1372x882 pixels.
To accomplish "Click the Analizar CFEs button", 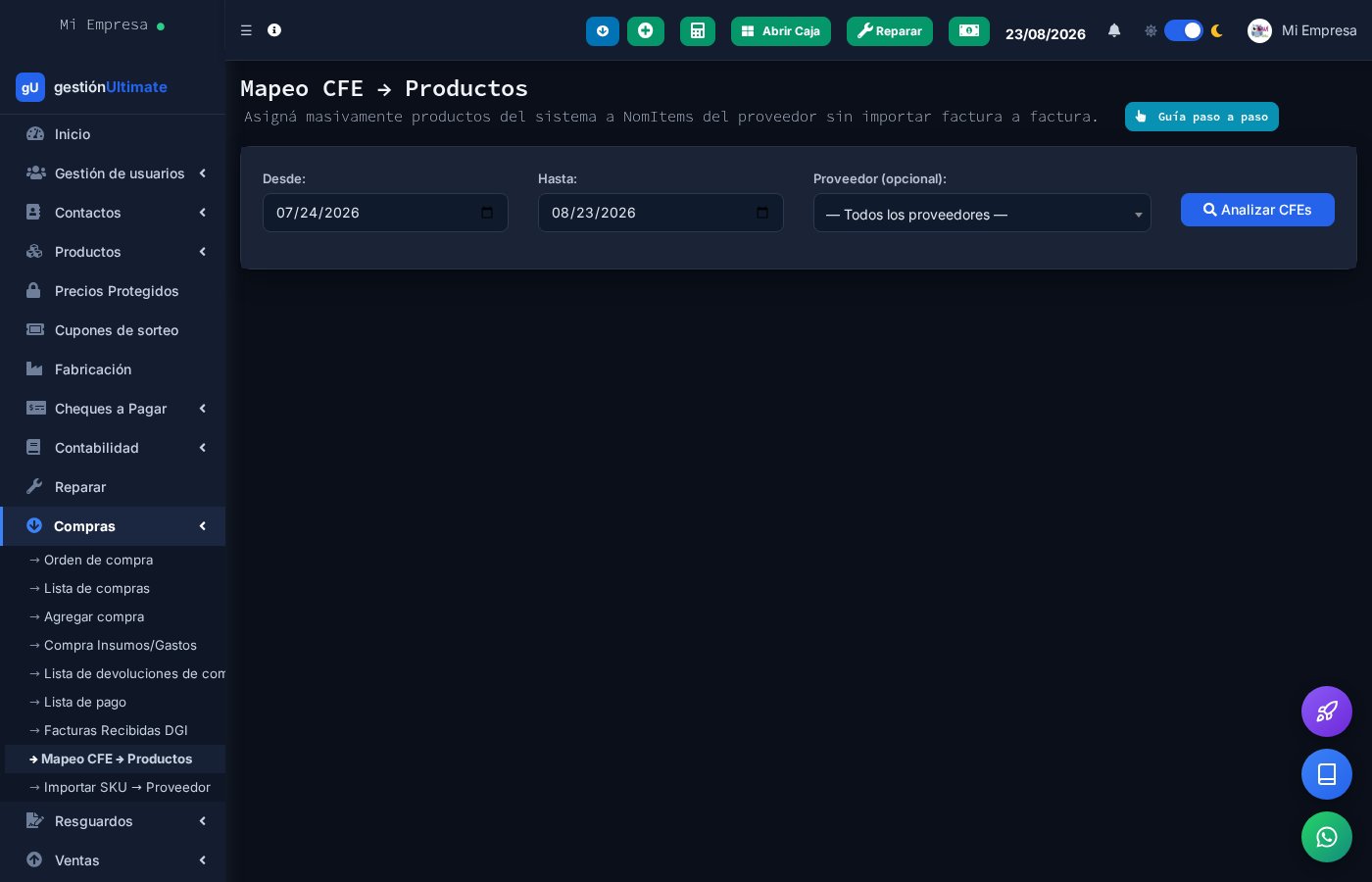I will 1257,210.
